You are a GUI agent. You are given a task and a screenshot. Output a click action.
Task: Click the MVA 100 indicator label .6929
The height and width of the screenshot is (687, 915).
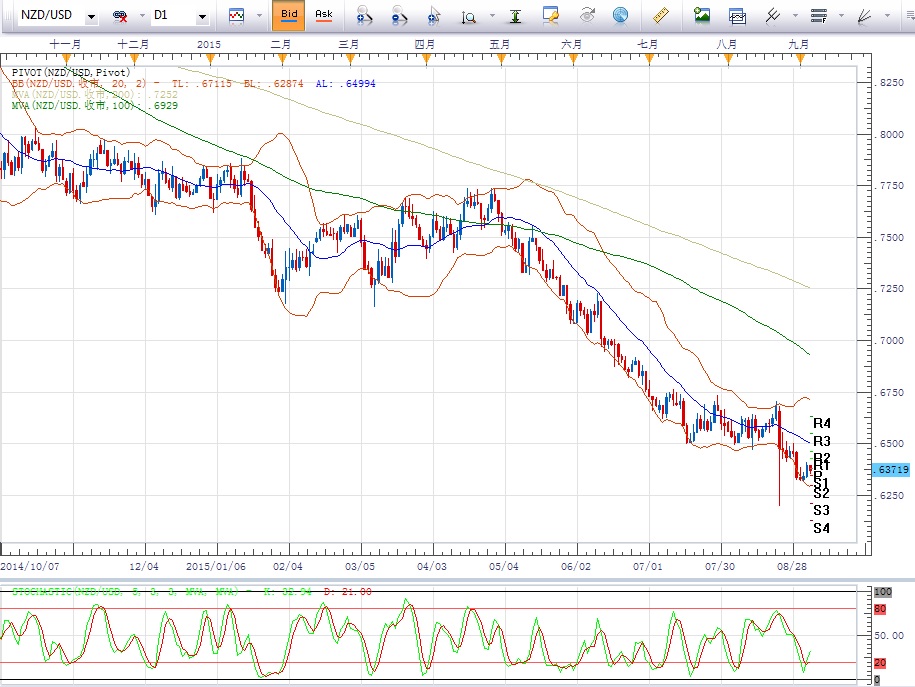[x=95, y=106]
